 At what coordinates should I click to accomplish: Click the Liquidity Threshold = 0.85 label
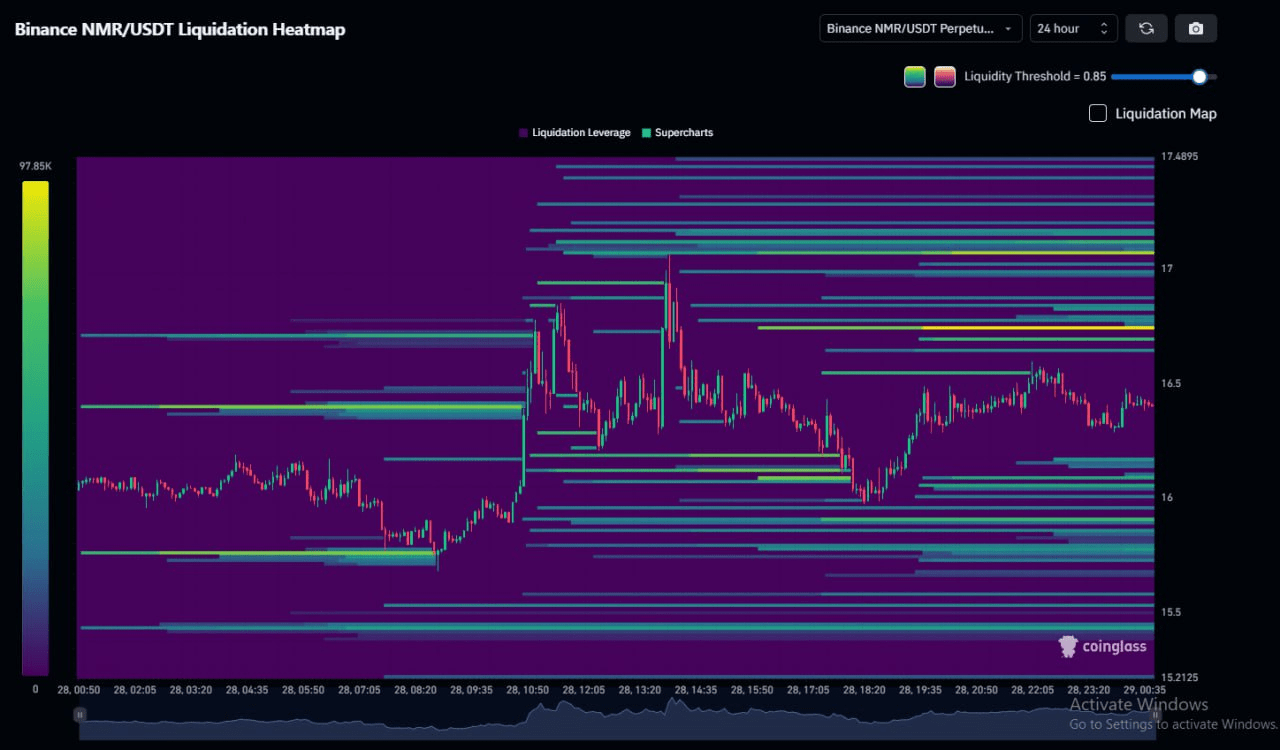(1035, 77)
